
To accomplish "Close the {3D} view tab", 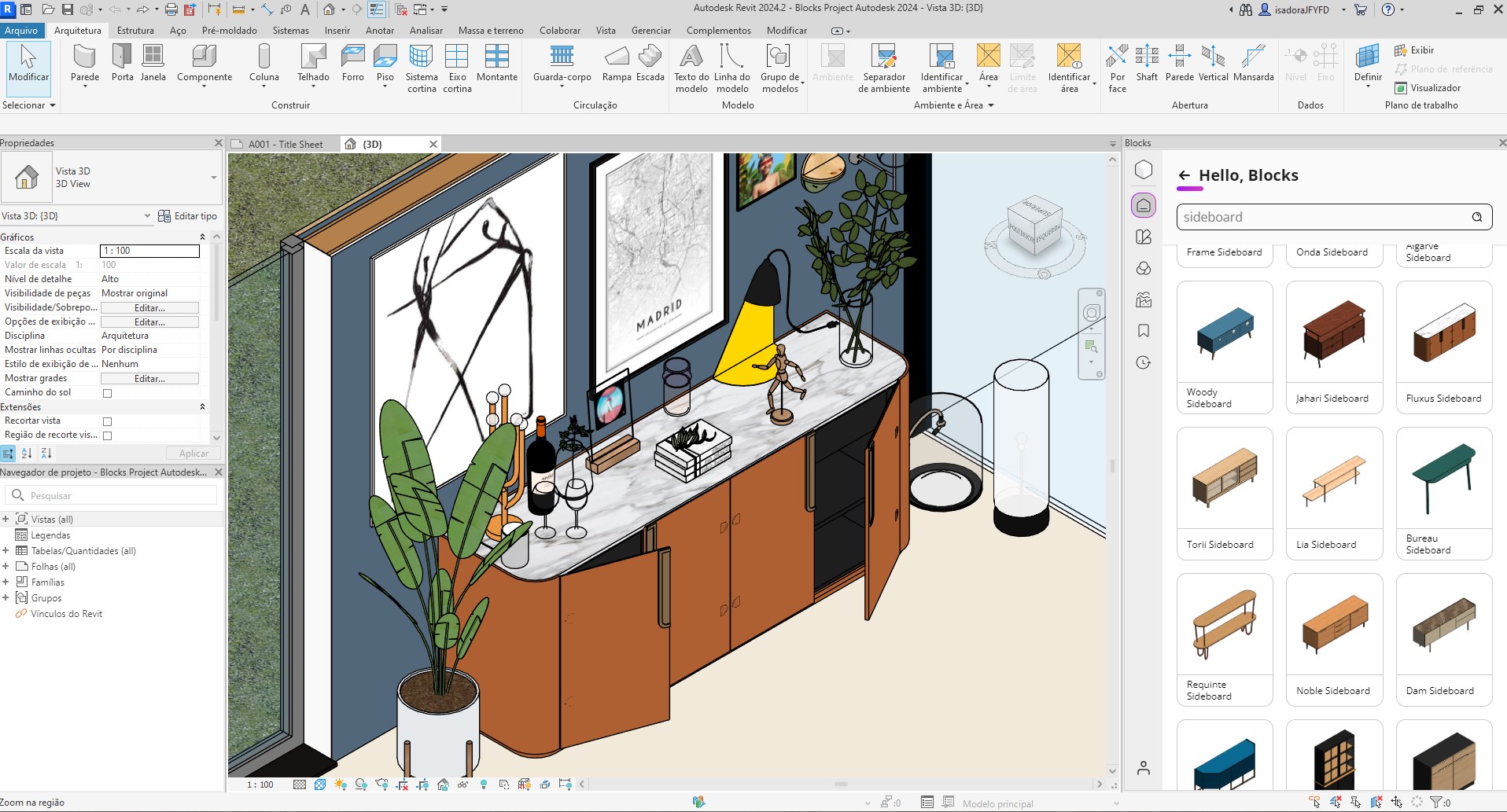I will pyautogui.click(x=433, y=145).
